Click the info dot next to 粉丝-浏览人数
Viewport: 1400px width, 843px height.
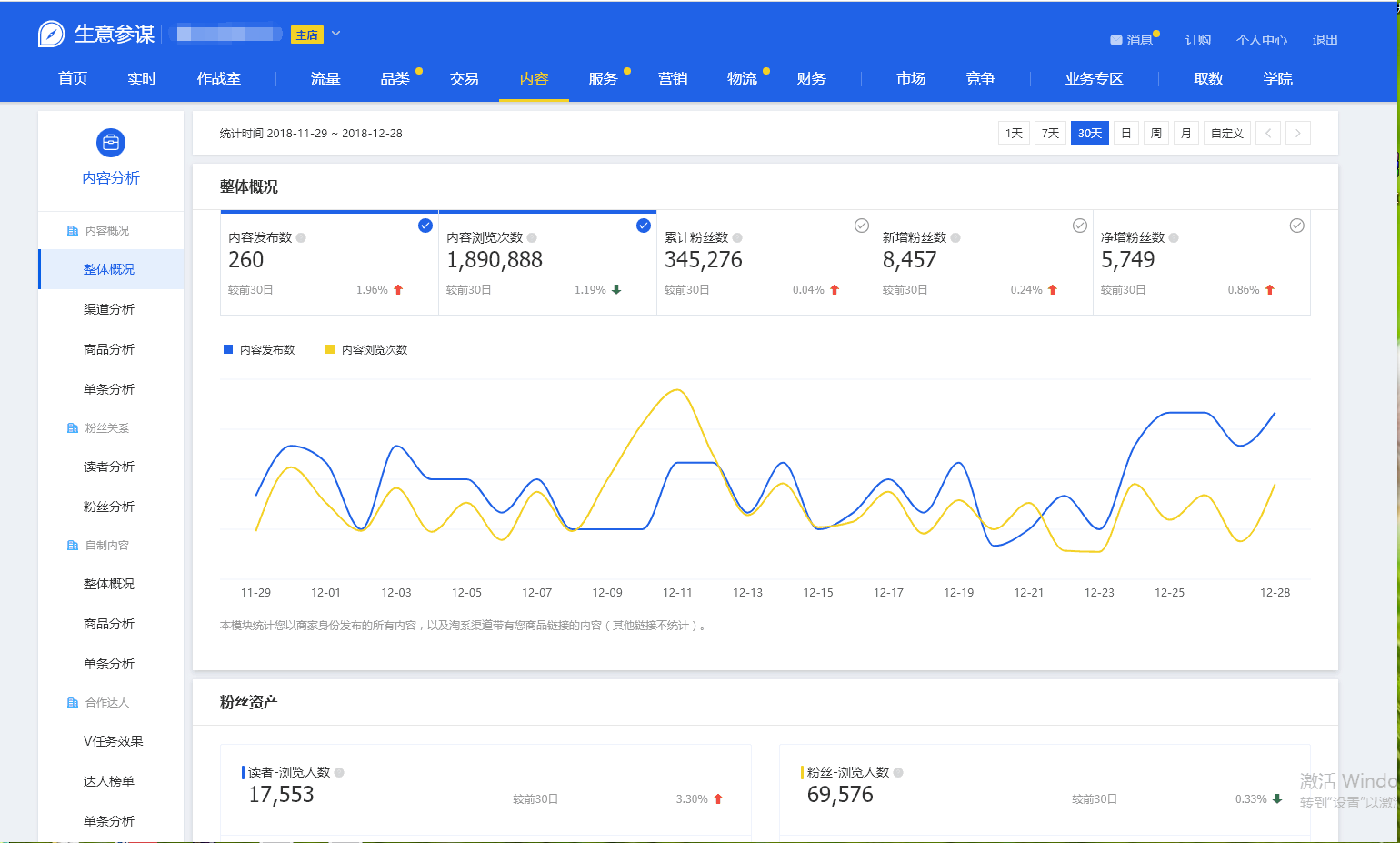[x=898, y=773]
